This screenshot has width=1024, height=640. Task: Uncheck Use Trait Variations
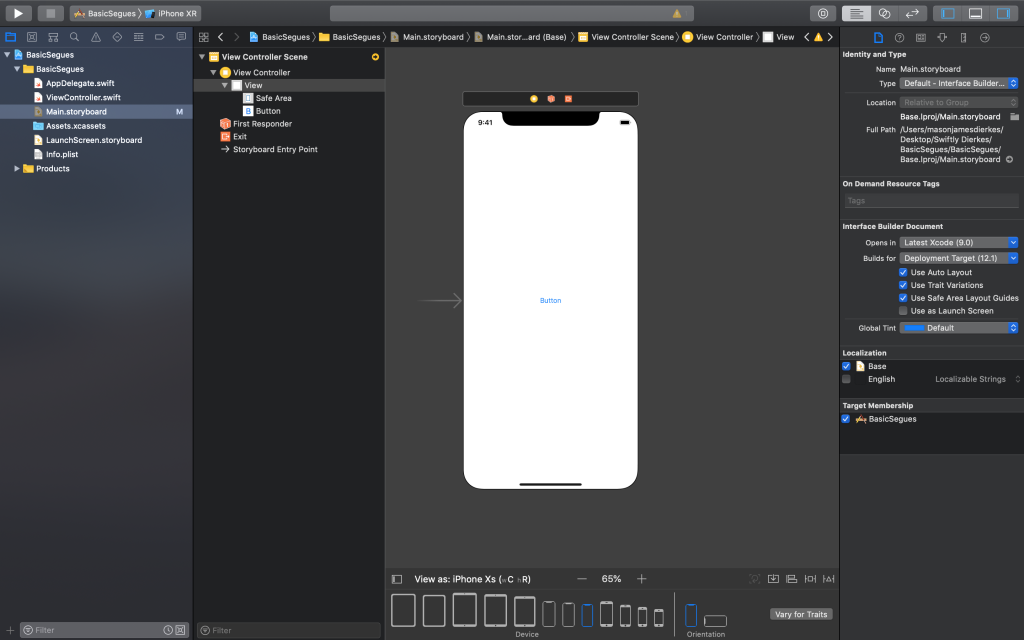click(903, 285)
